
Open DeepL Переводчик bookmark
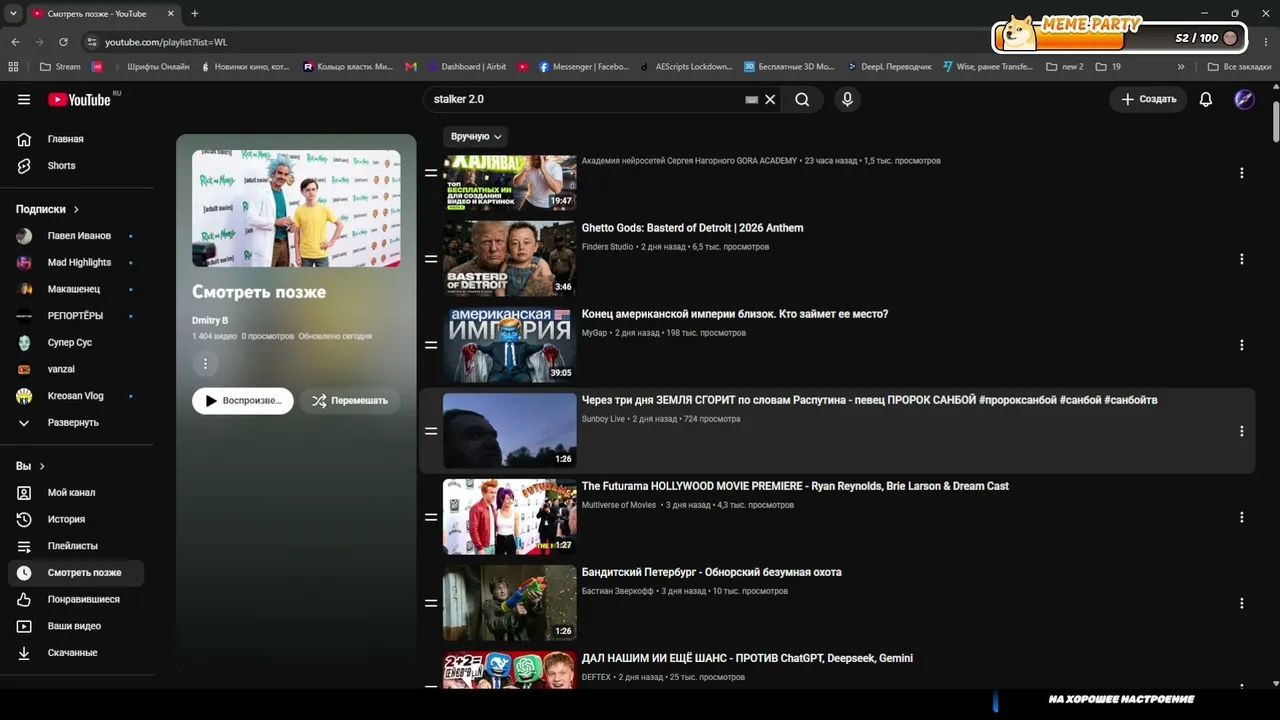(889, 67)
